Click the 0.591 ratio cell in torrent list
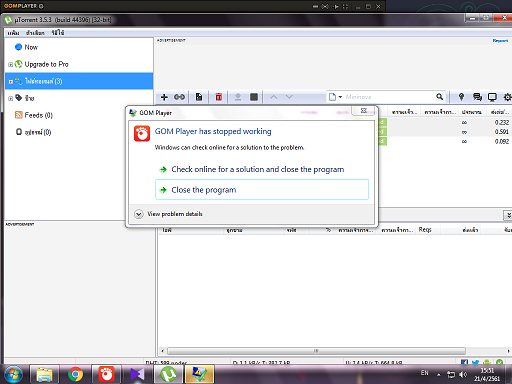The width and height of the screenshot is (512, 384). 502,132
